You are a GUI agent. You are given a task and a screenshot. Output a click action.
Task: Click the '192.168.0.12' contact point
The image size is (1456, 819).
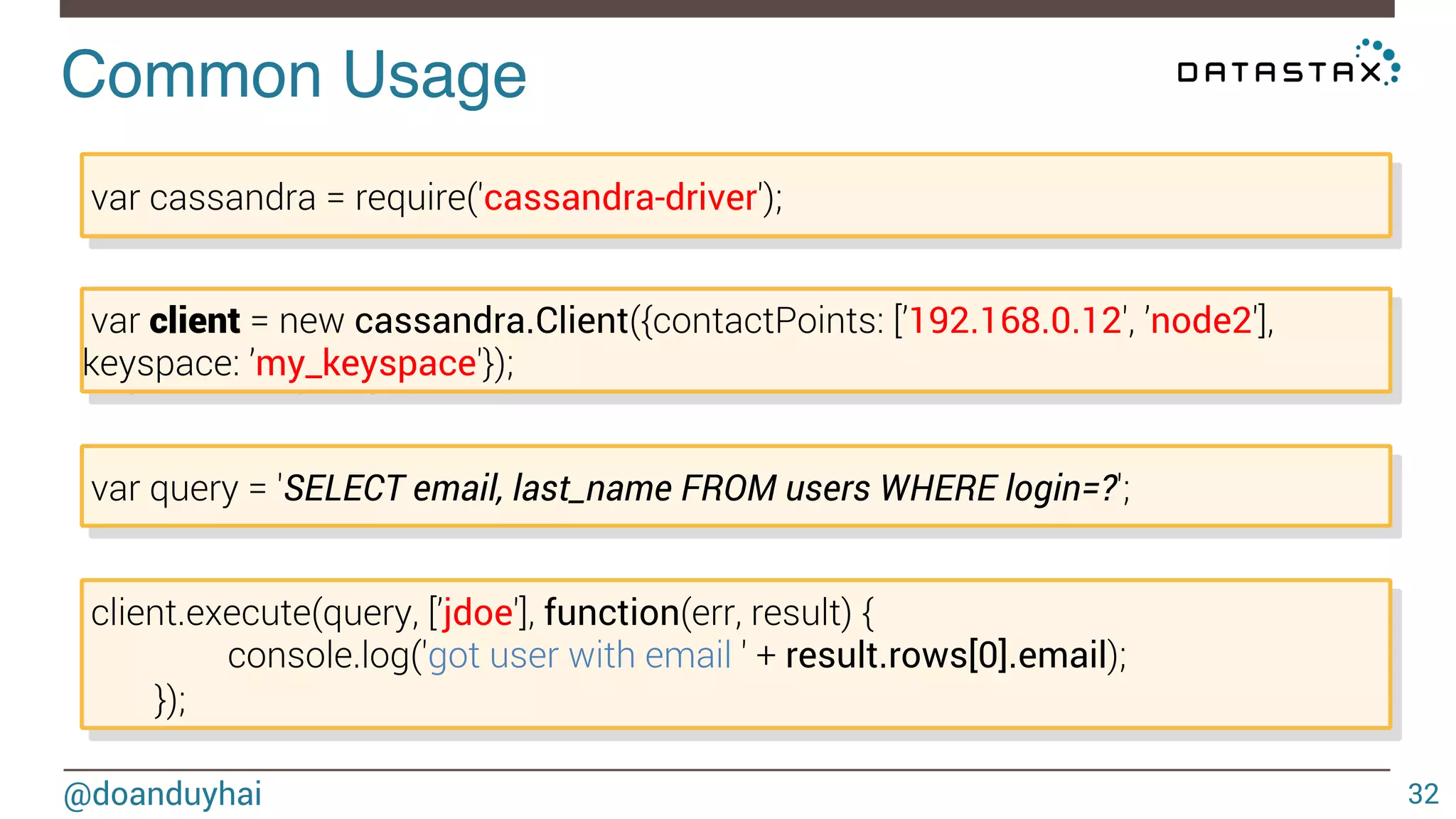coord(1015,321)
